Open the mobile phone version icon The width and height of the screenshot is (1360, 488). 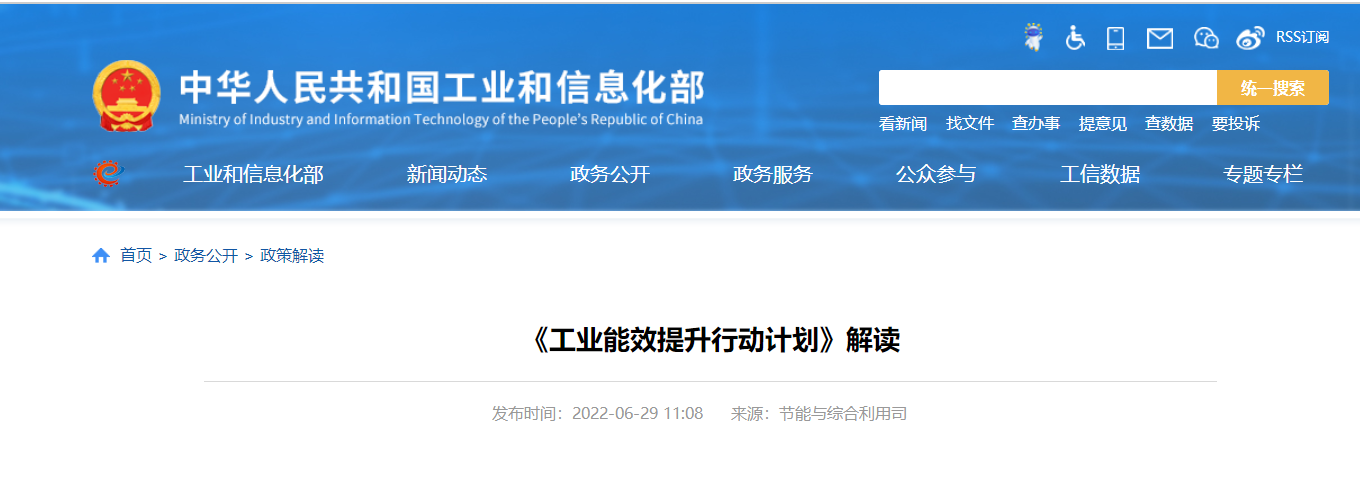tap(1116, 38)
